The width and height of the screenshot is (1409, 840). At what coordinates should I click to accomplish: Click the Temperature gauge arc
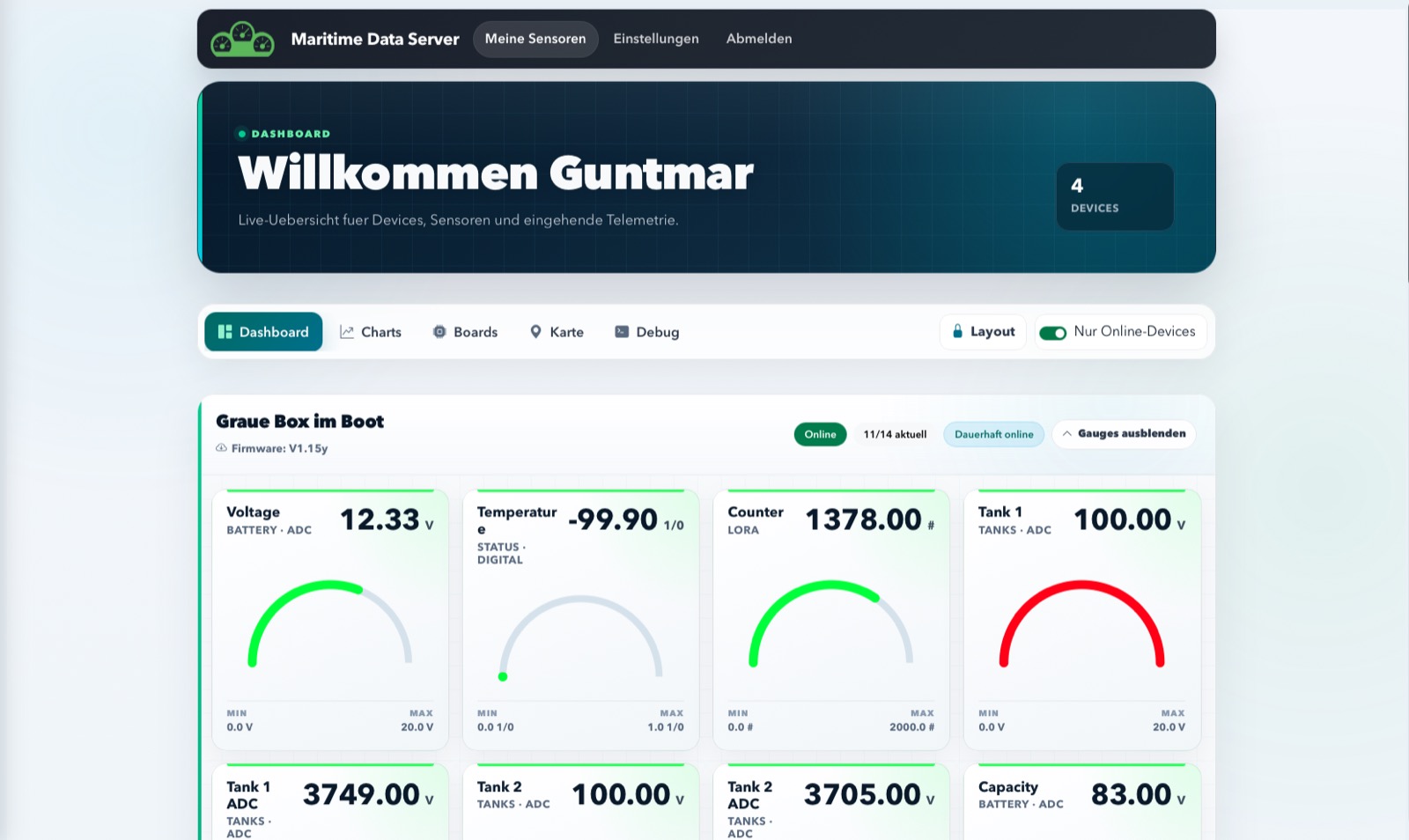pos(581,637)
